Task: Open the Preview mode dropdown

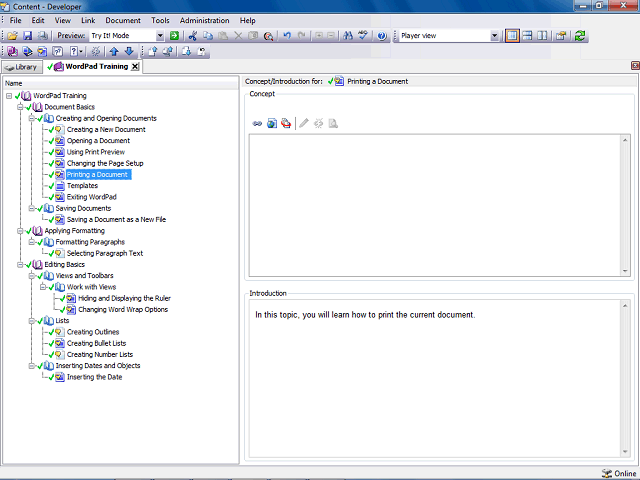Action: [x=160, y=36]
